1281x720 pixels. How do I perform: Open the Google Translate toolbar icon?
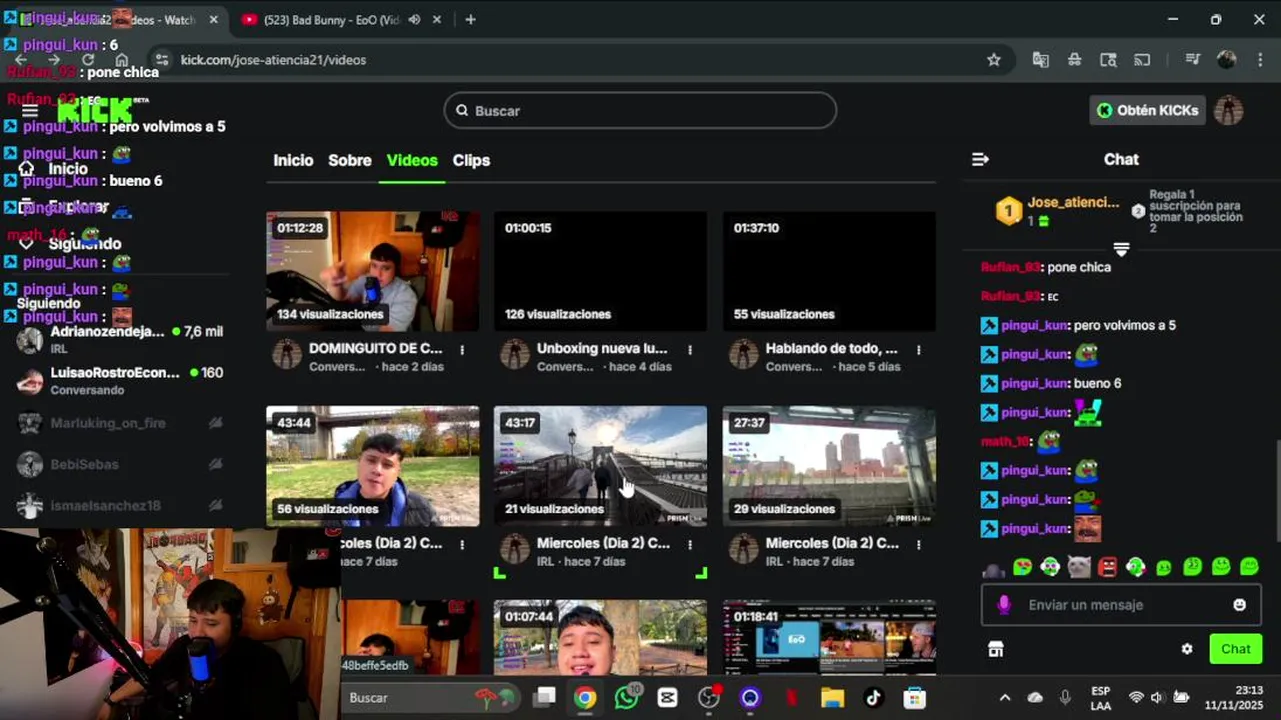pos(1041,60)
